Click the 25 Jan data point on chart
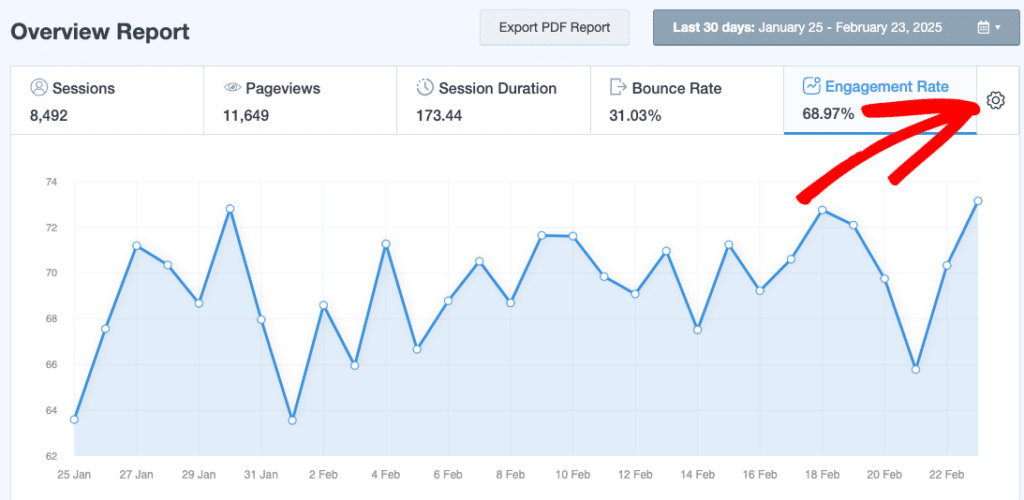The image size is (1024, 500). click(74, 419)
